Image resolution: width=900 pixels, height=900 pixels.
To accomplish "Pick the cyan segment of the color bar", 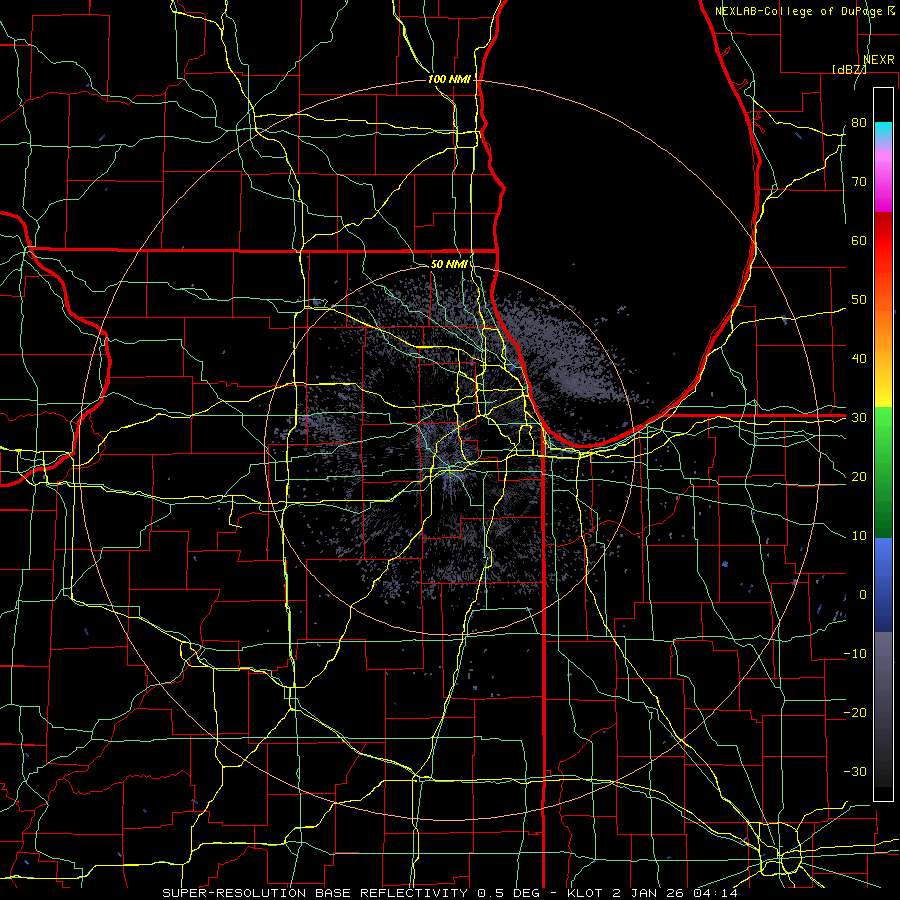I will (x=883, y=132).
